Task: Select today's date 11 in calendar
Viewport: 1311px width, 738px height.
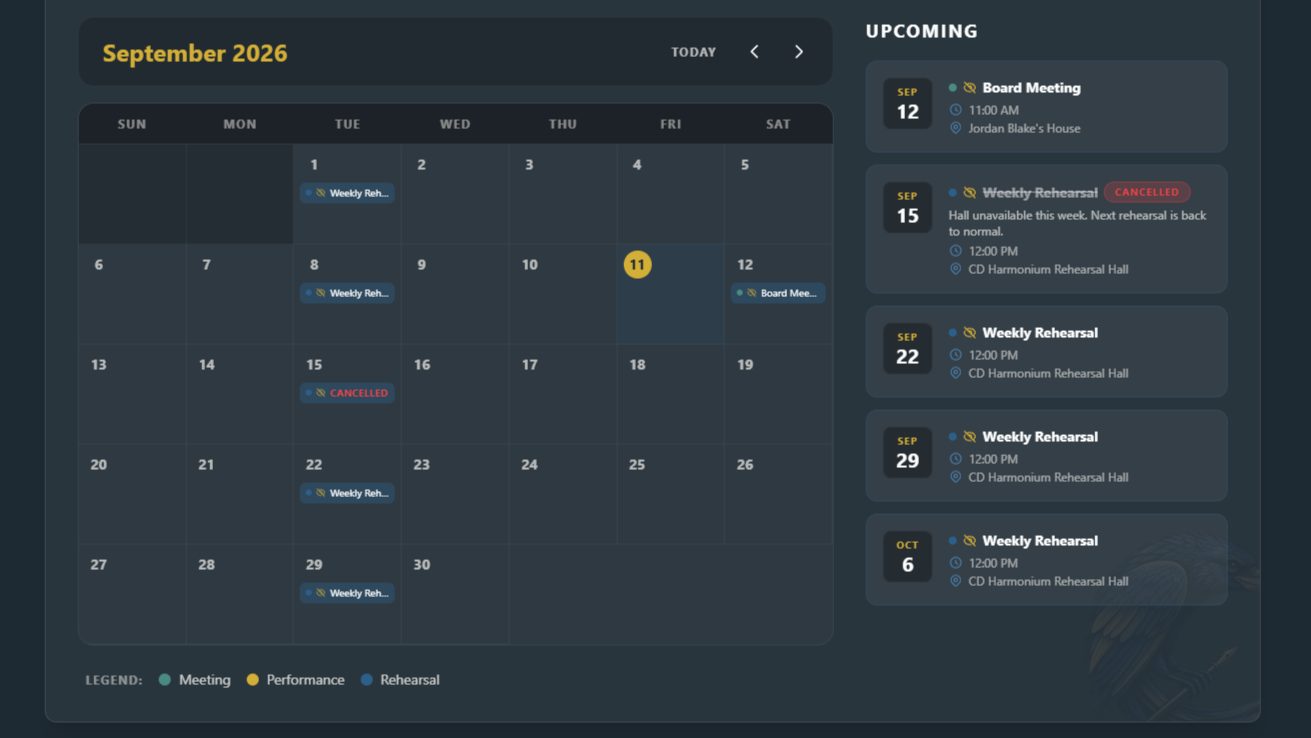Action: pyautogui.click(x=637, y=265)
